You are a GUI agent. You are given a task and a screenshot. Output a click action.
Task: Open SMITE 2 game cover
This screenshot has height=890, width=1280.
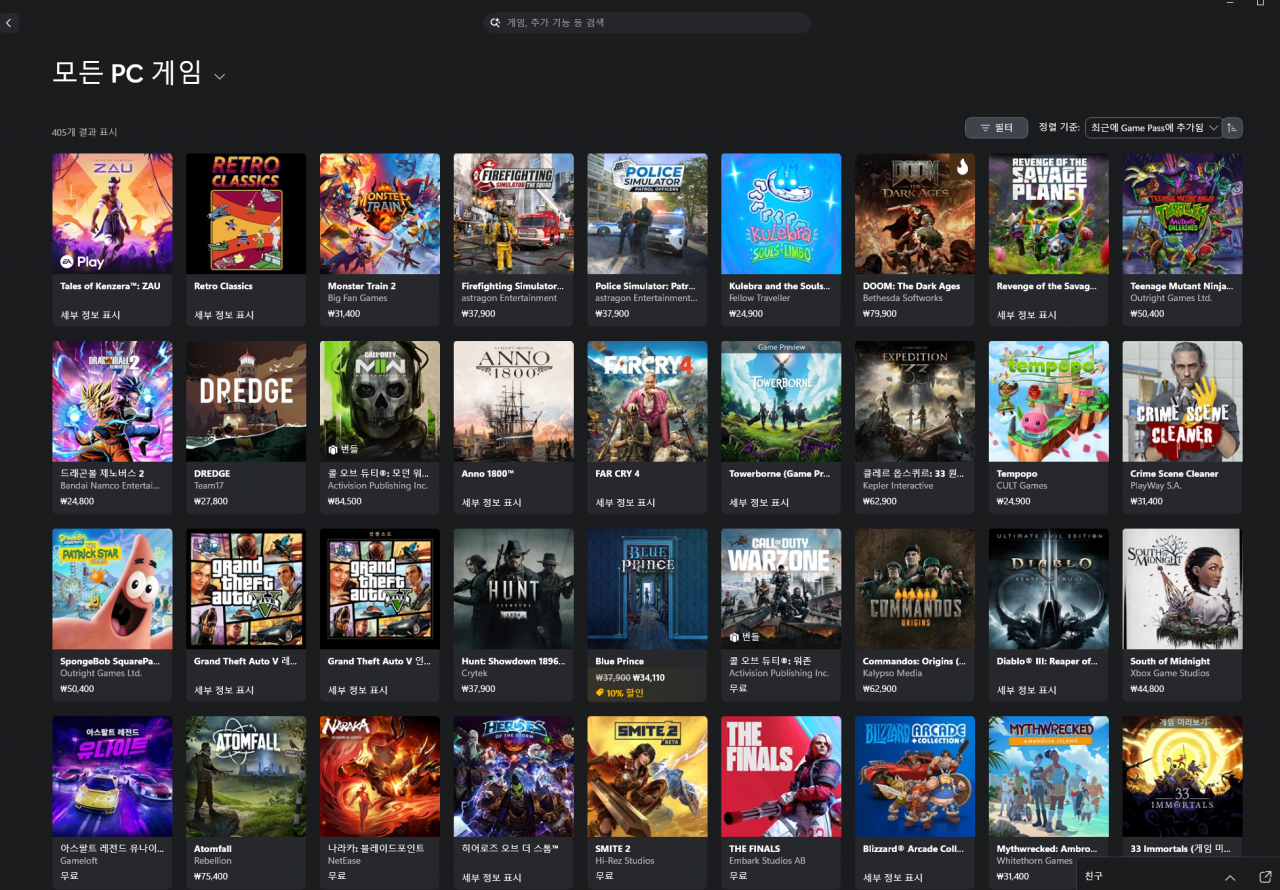647,776
